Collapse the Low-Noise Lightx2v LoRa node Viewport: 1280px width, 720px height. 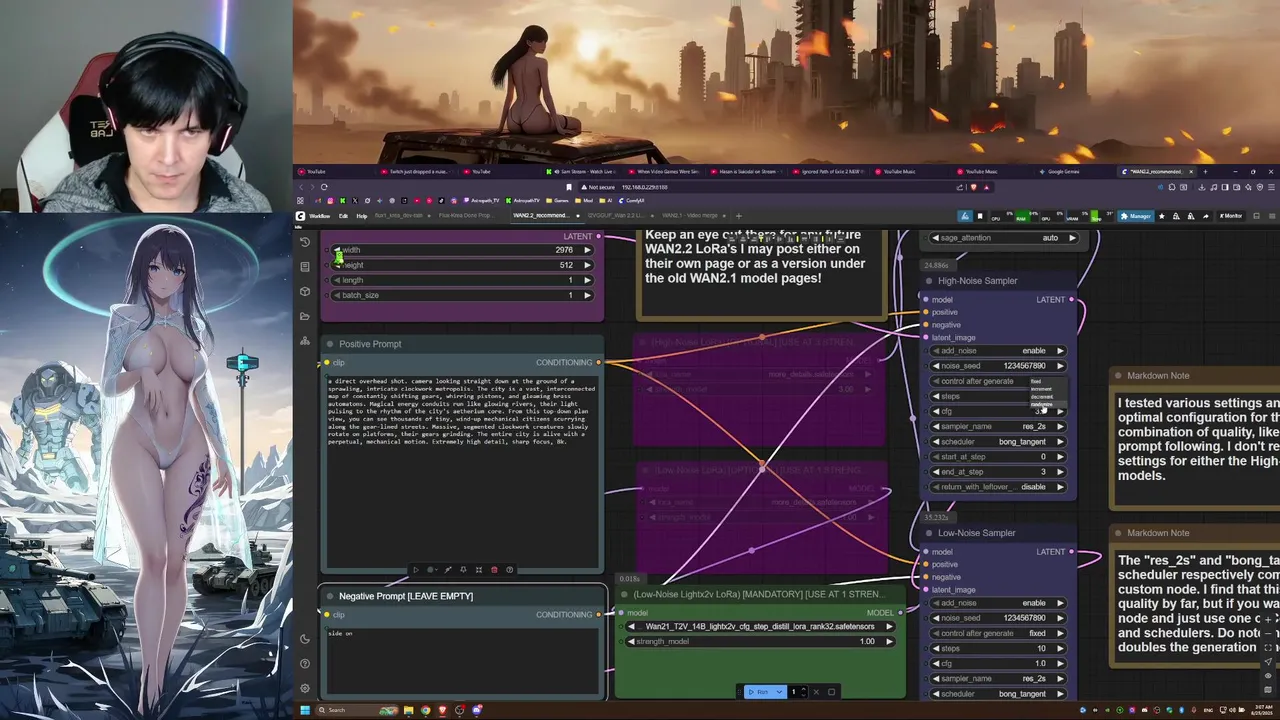click(x=624, y=594)
